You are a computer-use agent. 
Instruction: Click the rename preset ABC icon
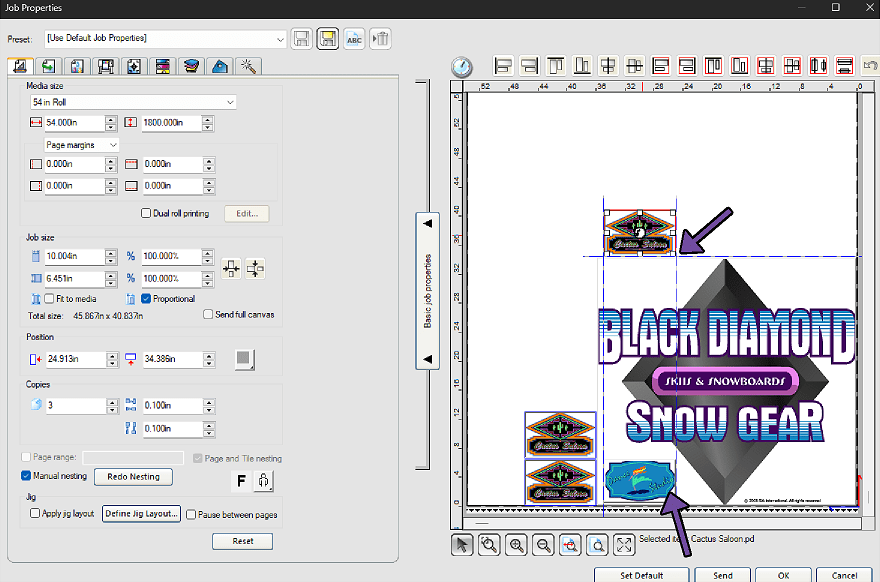pos(354,39)
